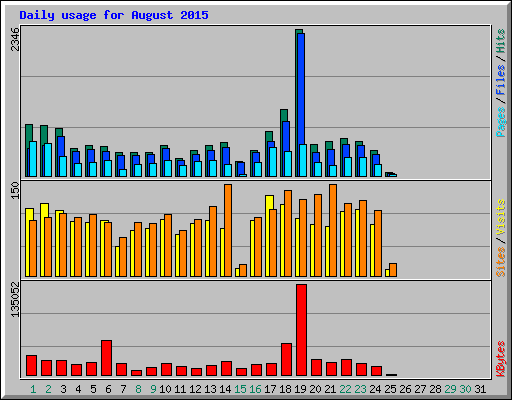The height and width of the screenshot is (400, 512).
Task: Click day 24 on the date axis
Action: click(x=375, y=389)
